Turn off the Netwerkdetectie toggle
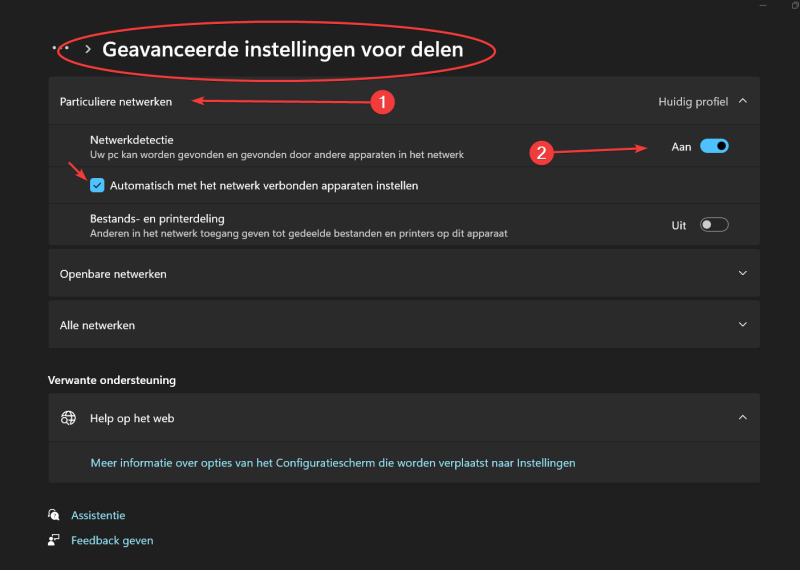This screenshot has width=800, height=570. [x=714, y=146]
